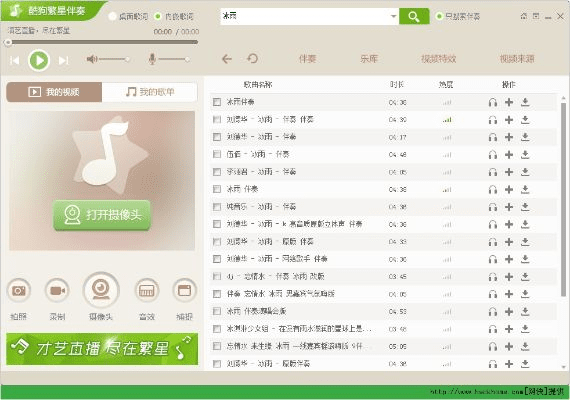Mute the speaker volume icon
The image size is (570, 400).
(x=92, y=59)
